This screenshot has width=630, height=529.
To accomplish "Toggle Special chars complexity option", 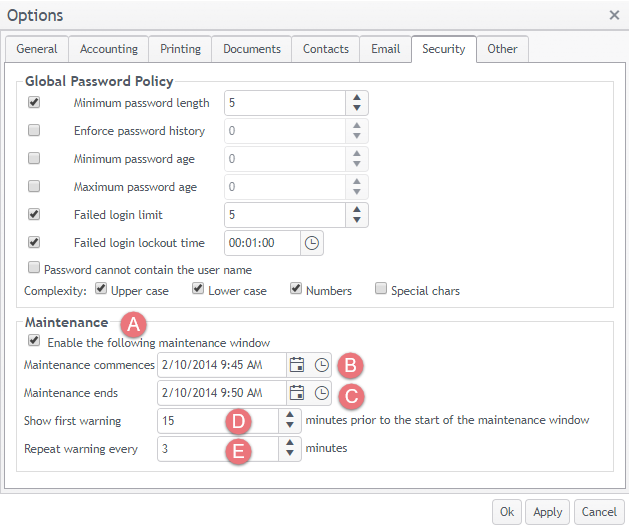I will (x=381, y=290).
